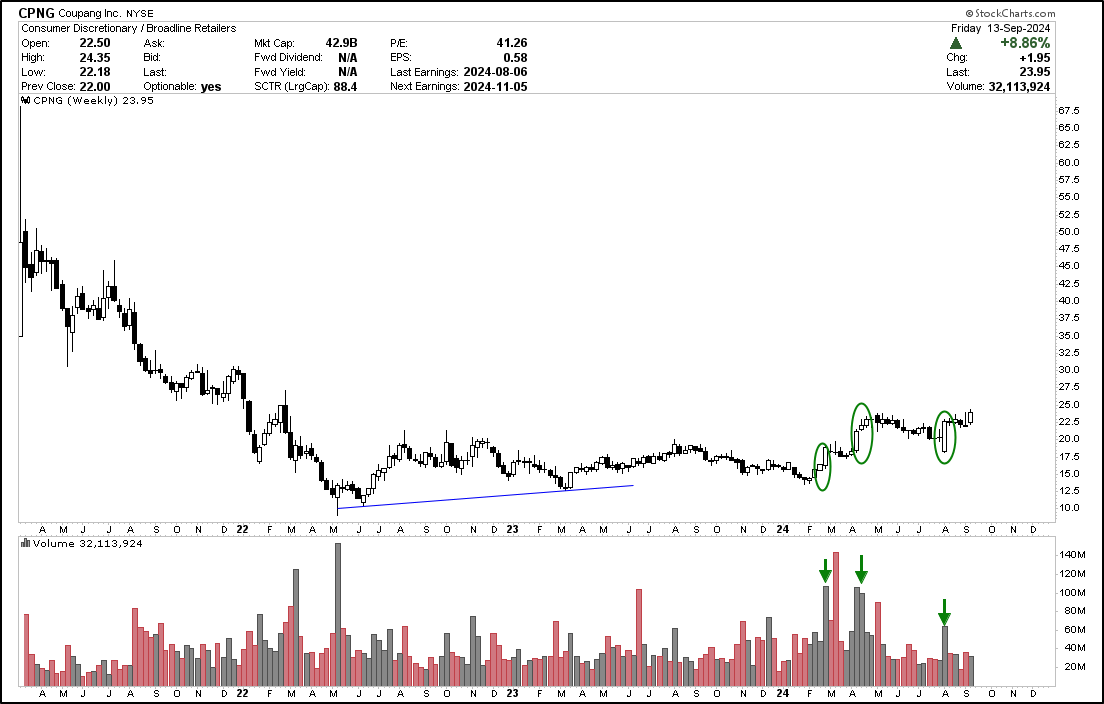Click the High value 24.35
The image size is (1104, 704).
tap(94, 58)
